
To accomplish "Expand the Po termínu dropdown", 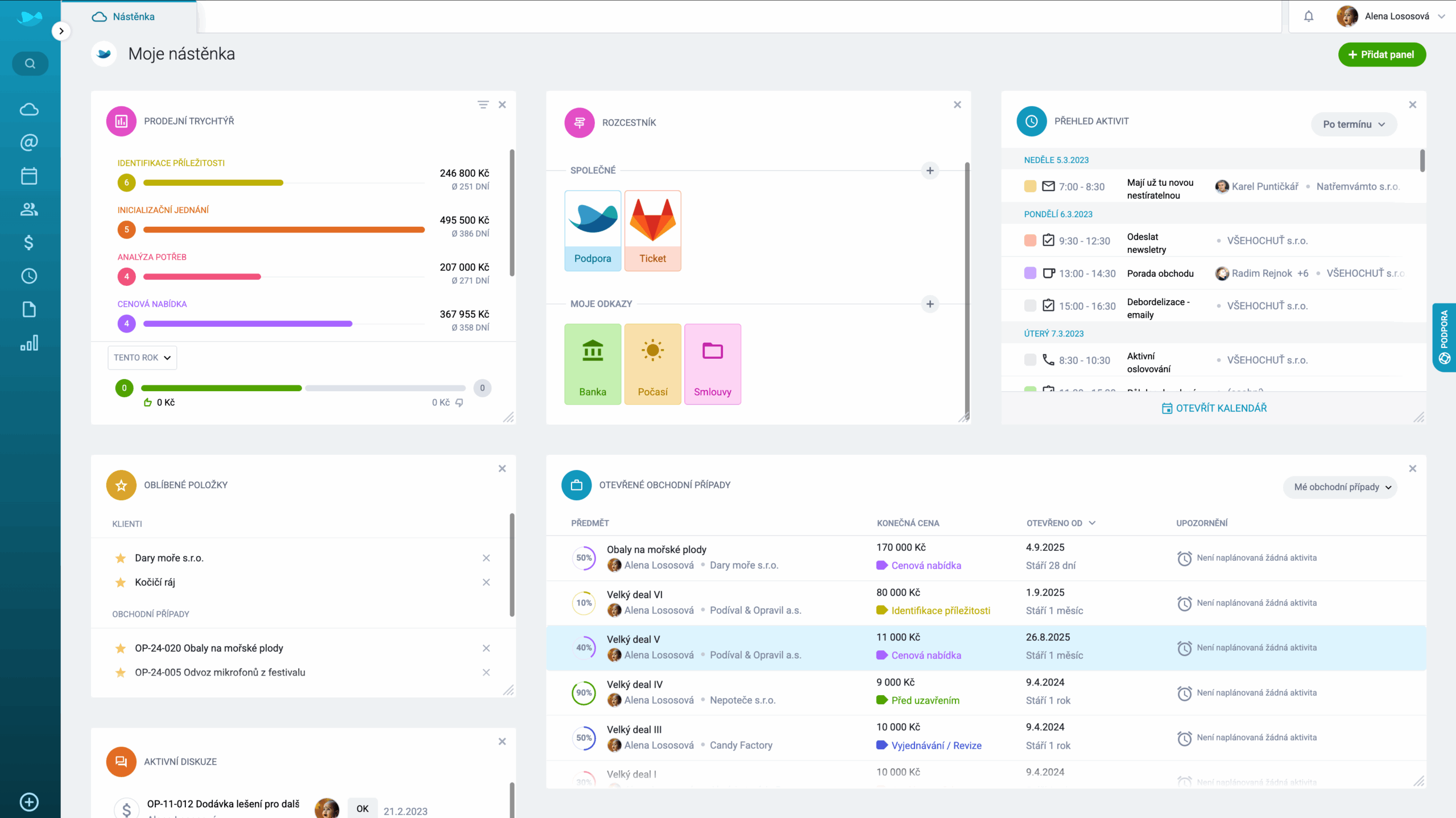I will pos(1354,124).
